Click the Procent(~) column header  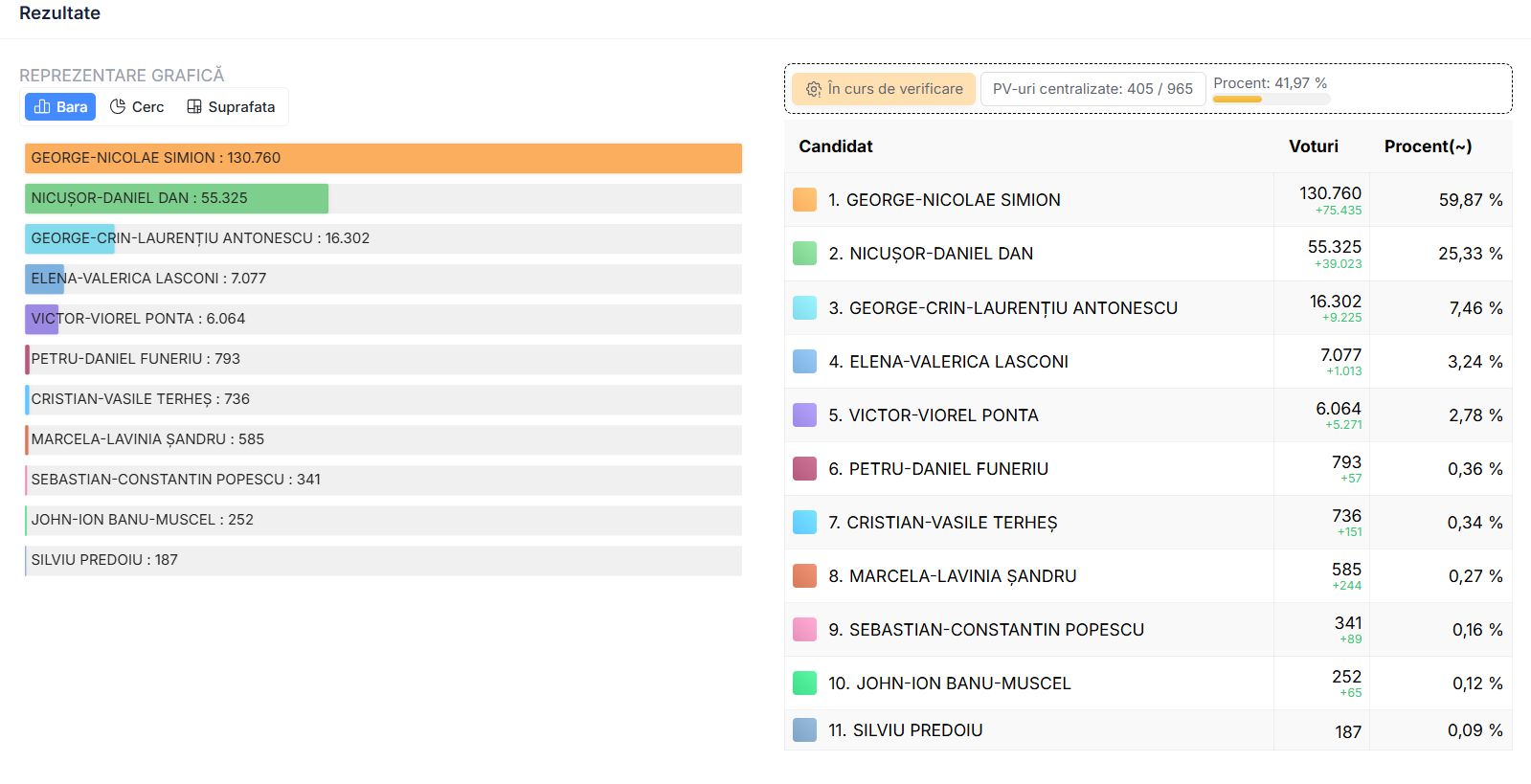coord(1428,146)
